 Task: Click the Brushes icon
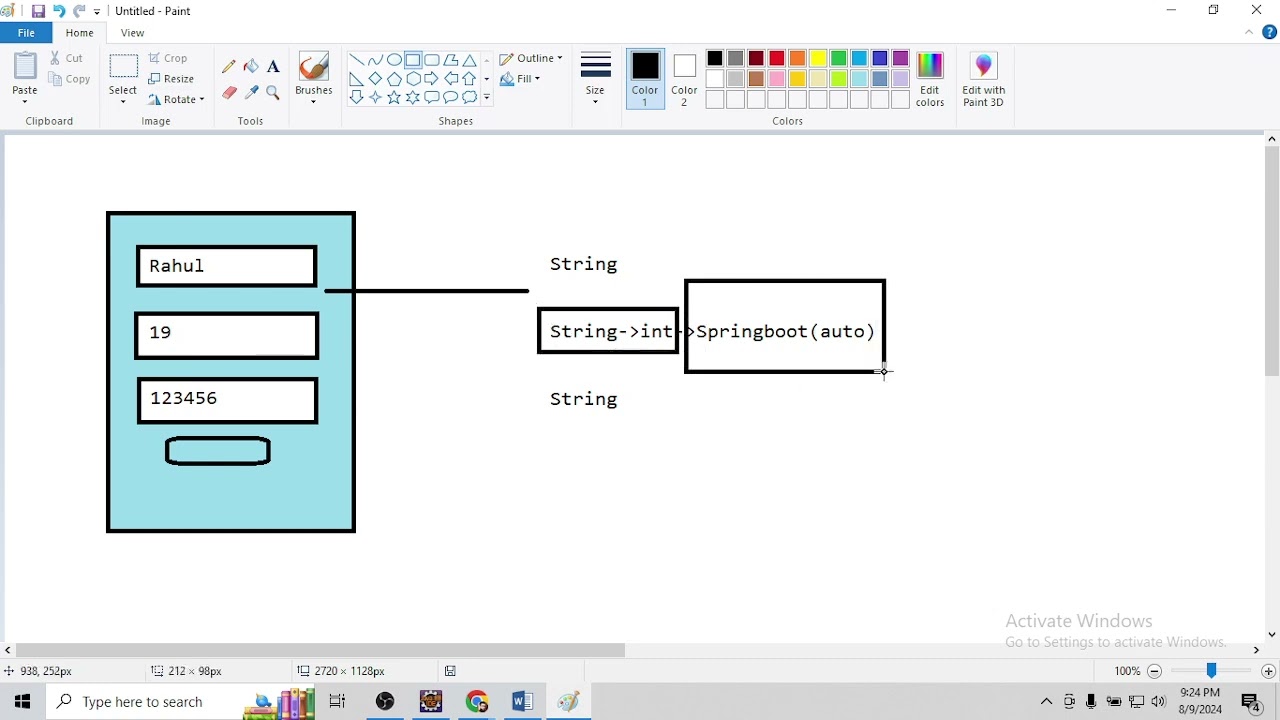click(x=313, y=66)
